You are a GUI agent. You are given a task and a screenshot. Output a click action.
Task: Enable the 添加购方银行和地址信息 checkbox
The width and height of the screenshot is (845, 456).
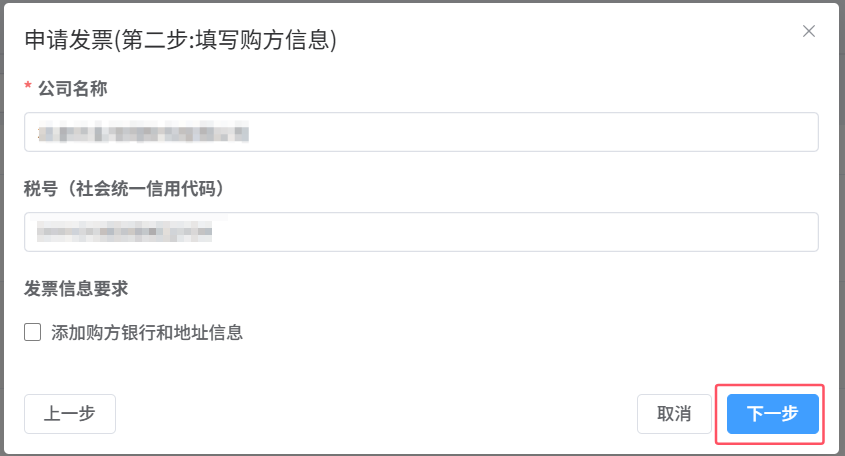pos(33,332)
